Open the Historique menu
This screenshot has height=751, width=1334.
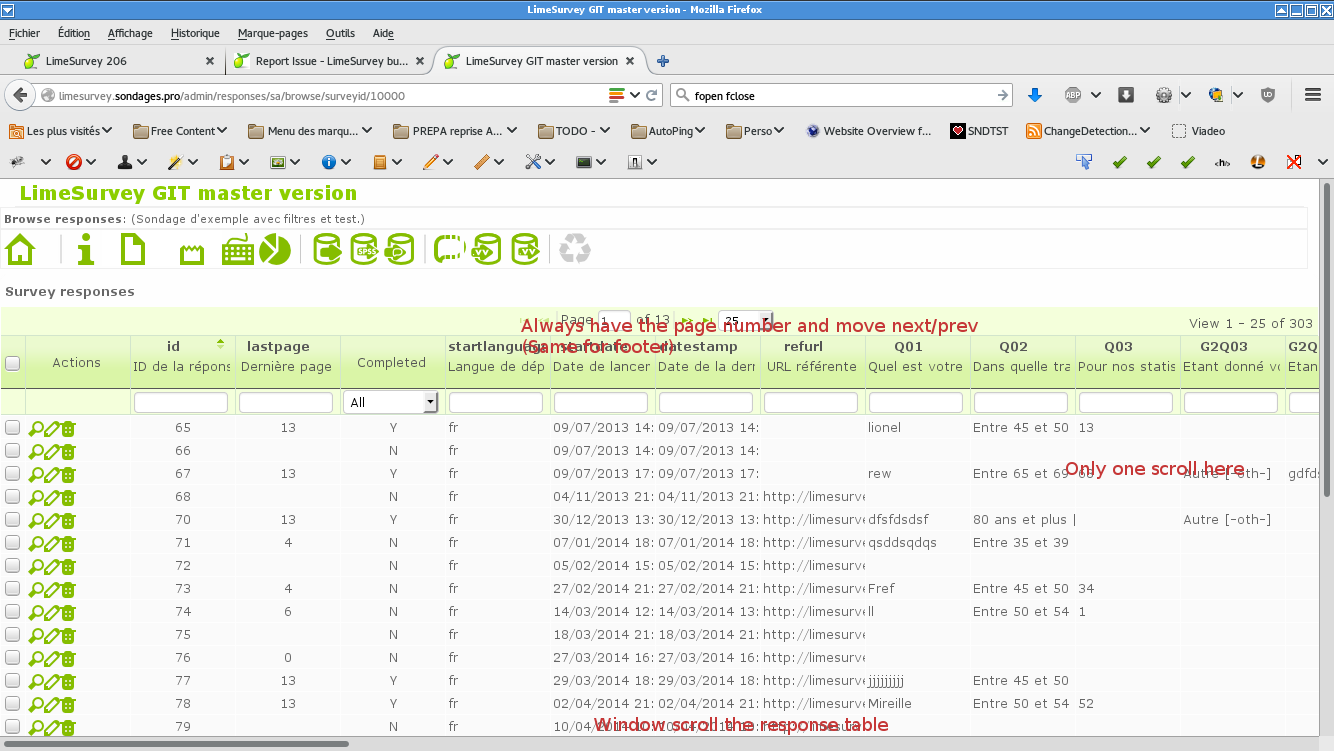194,33
